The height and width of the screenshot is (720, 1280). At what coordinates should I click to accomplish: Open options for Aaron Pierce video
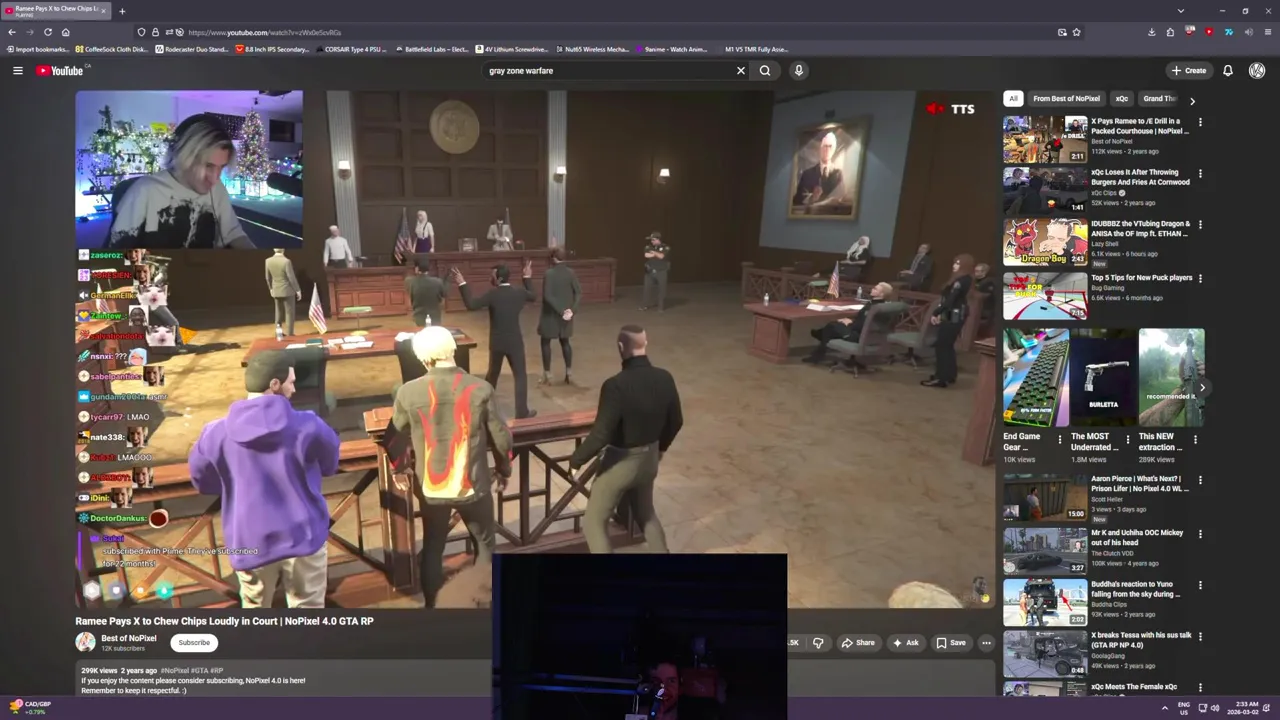point(1200,480)
